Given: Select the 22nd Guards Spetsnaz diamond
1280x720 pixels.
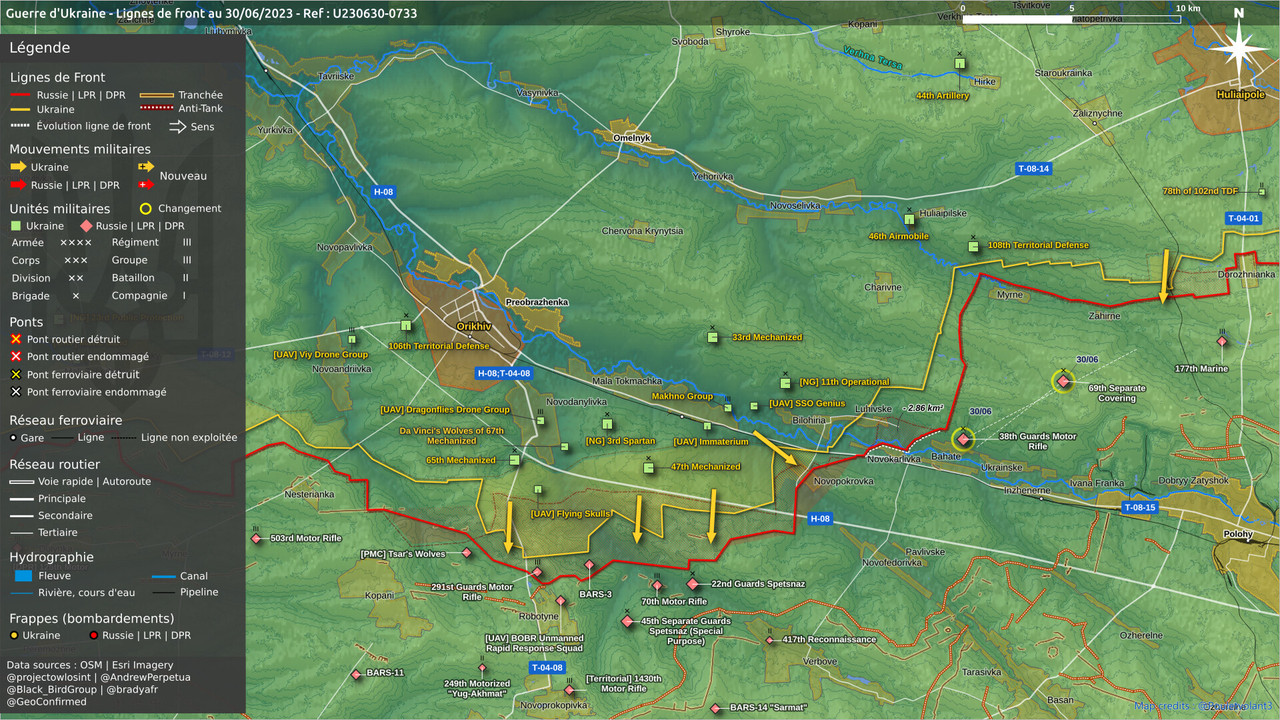Looking at the screenshot, I should (x=692, y=583).
